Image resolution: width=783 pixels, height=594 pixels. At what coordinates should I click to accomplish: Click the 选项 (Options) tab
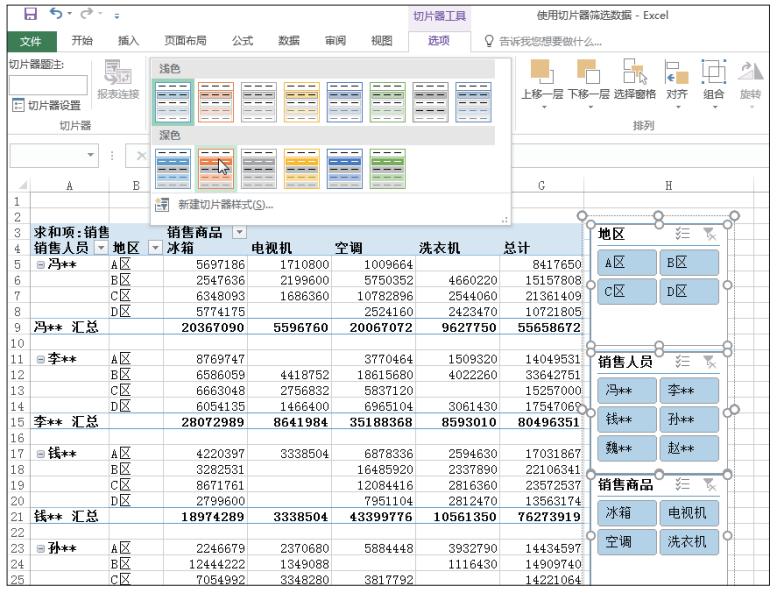click(x=439, y=40)
